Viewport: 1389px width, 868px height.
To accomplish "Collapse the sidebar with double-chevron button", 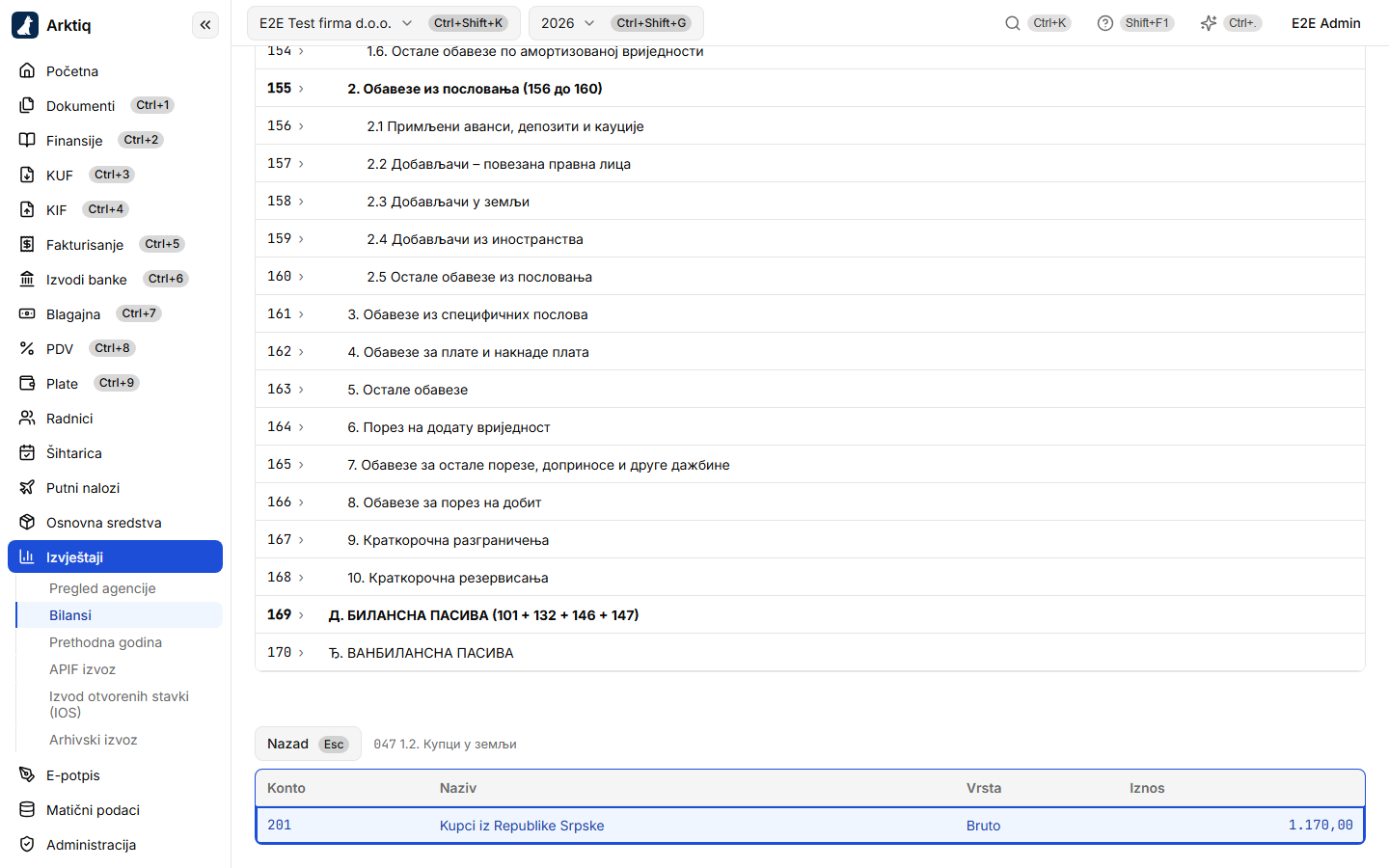I will click(x=205, y=25).
